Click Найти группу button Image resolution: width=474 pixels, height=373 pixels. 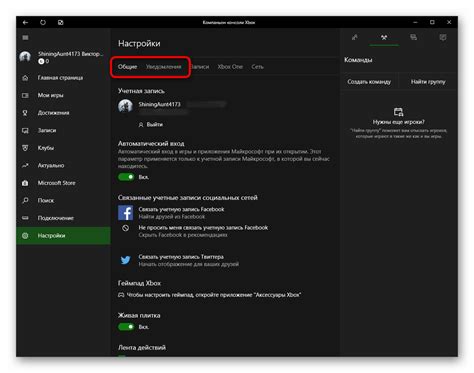coord(428,82)
